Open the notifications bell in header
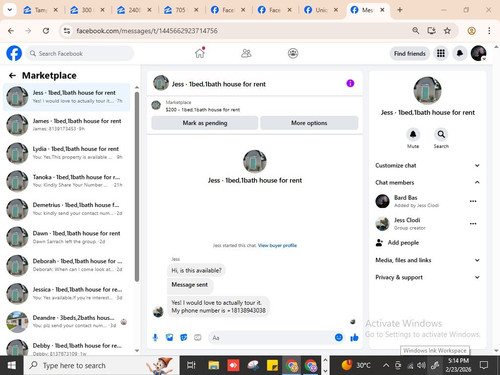Viewport: 500px width, 375px height. pos(460,53)
